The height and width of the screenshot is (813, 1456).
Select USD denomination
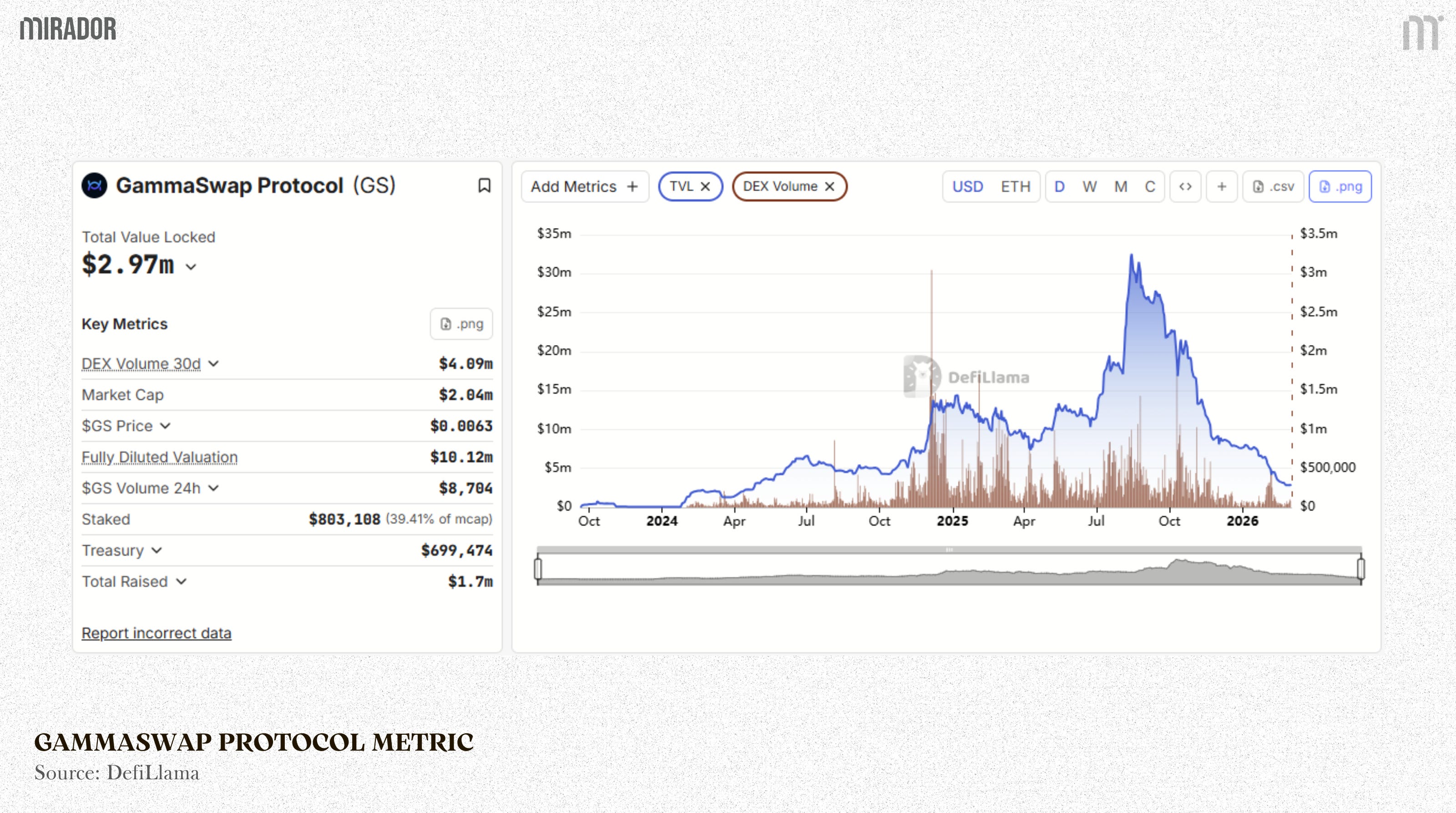click(968, 187)
